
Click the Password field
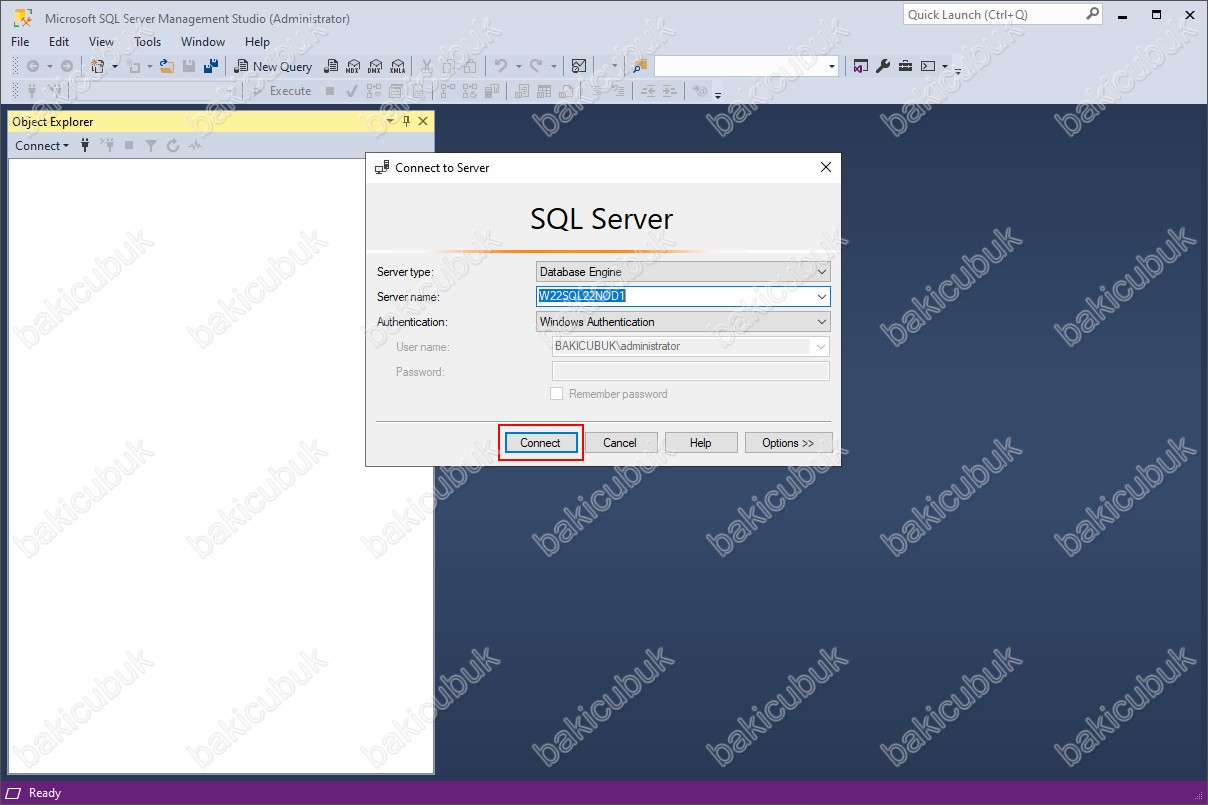[x=691, y=371]
